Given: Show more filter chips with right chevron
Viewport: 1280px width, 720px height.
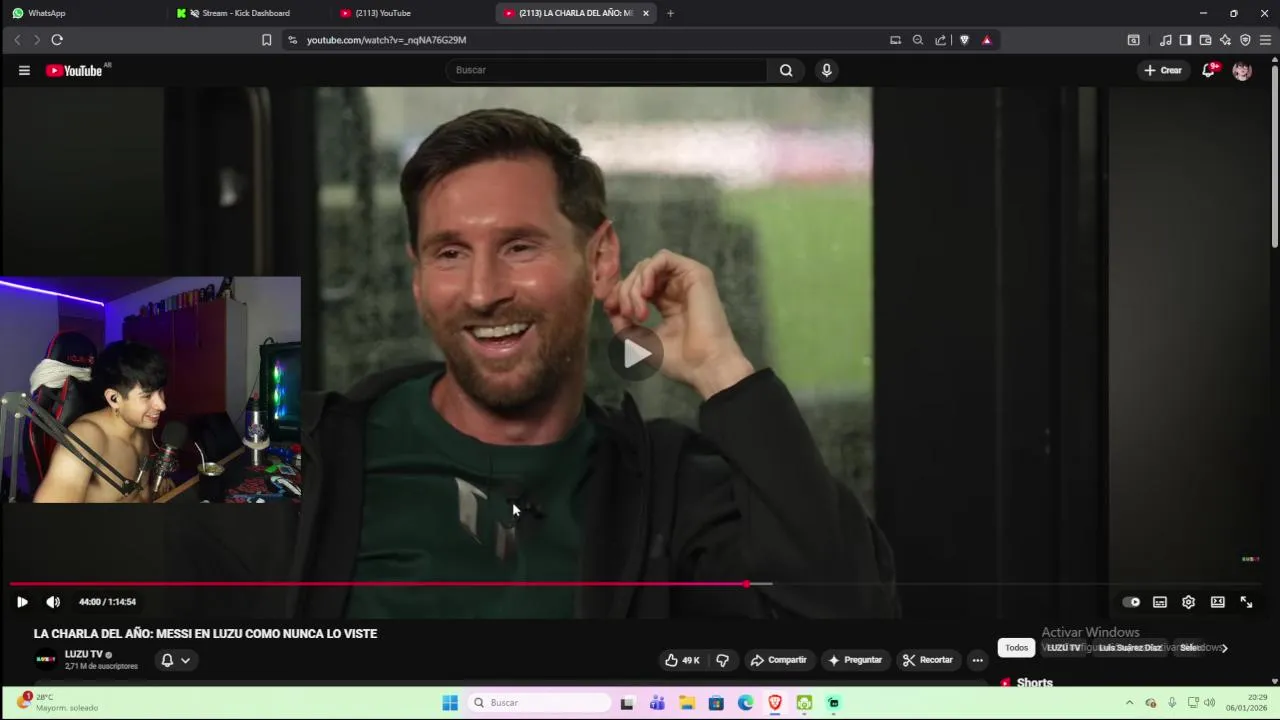Looking at the screenshot, I should click(x=1224, y=648).
